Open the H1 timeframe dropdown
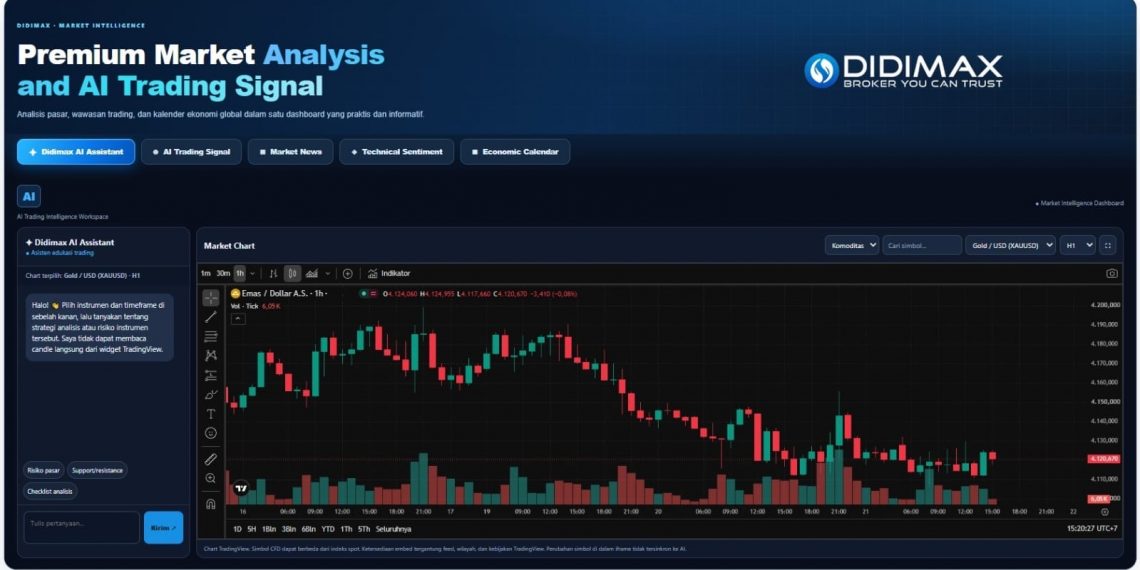The image size is (1140, 570). (1077, 246)
